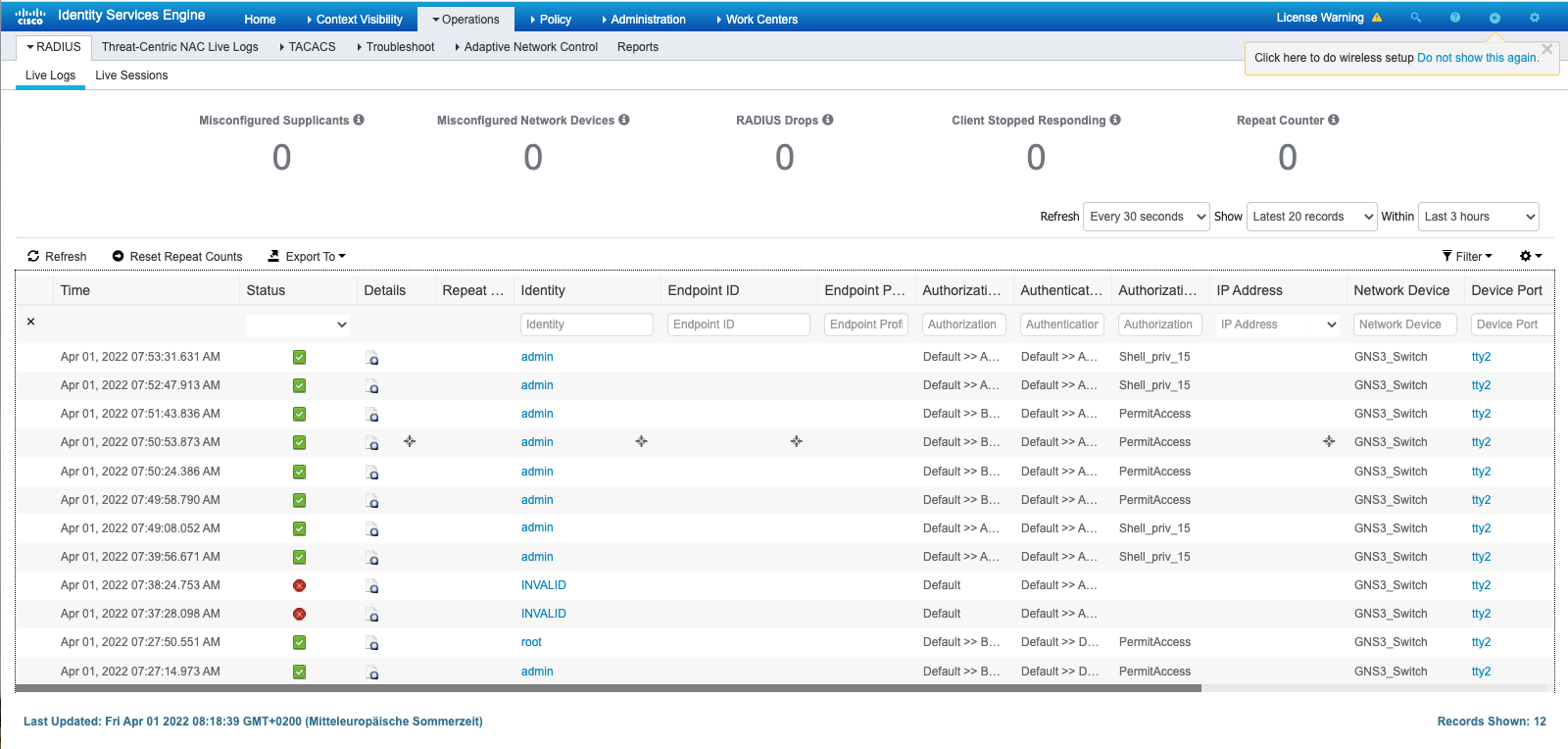Open details for the 07:49:58.790 AM log
Viewport: 1568px width, 749px height.
(x=372, y=501)
